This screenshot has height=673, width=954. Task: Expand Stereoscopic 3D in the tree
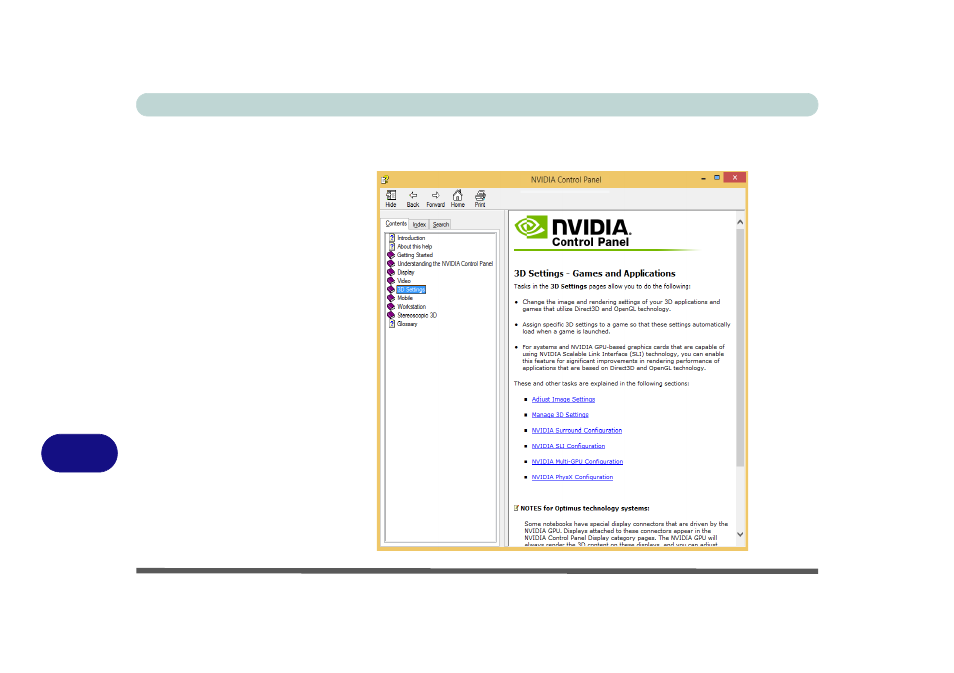pos(416,315)
